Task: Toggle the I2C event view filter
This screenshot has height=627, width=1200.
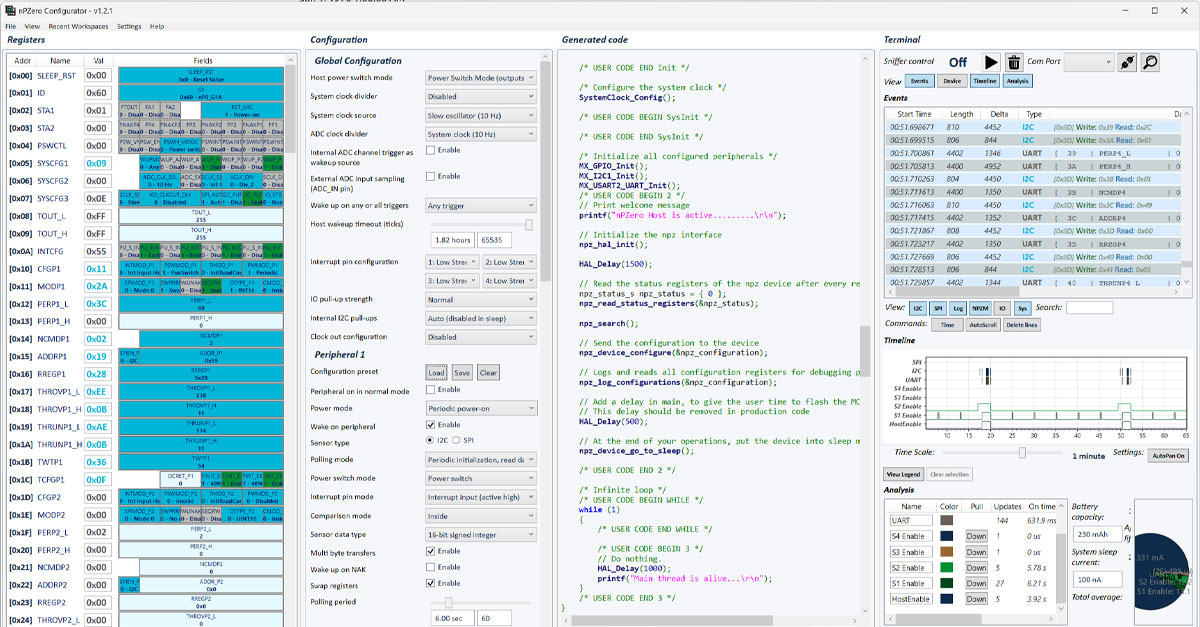Action: point(917,308)
